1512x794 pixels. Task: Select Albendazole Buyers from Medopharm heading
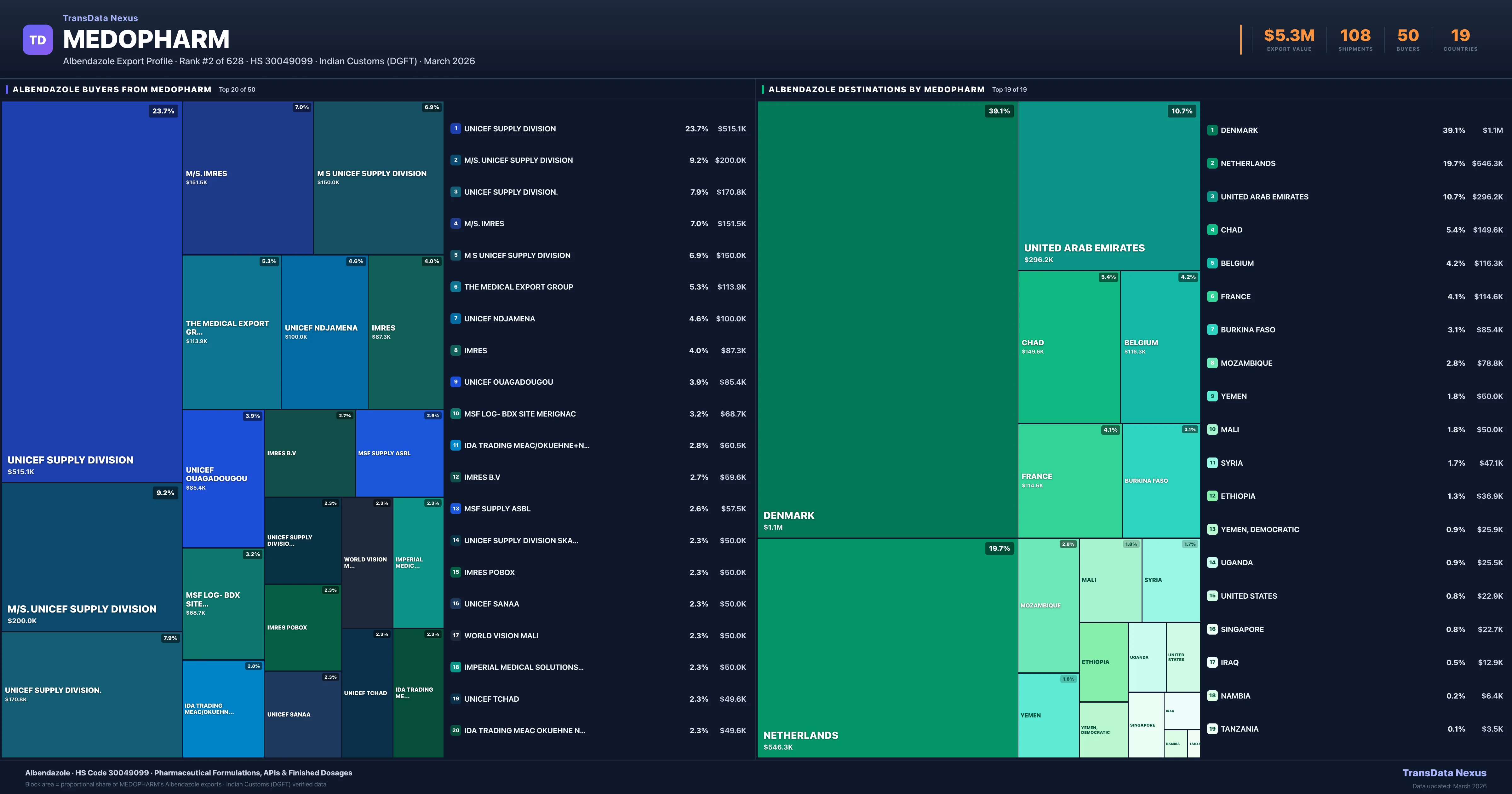(x=112, y=89)
